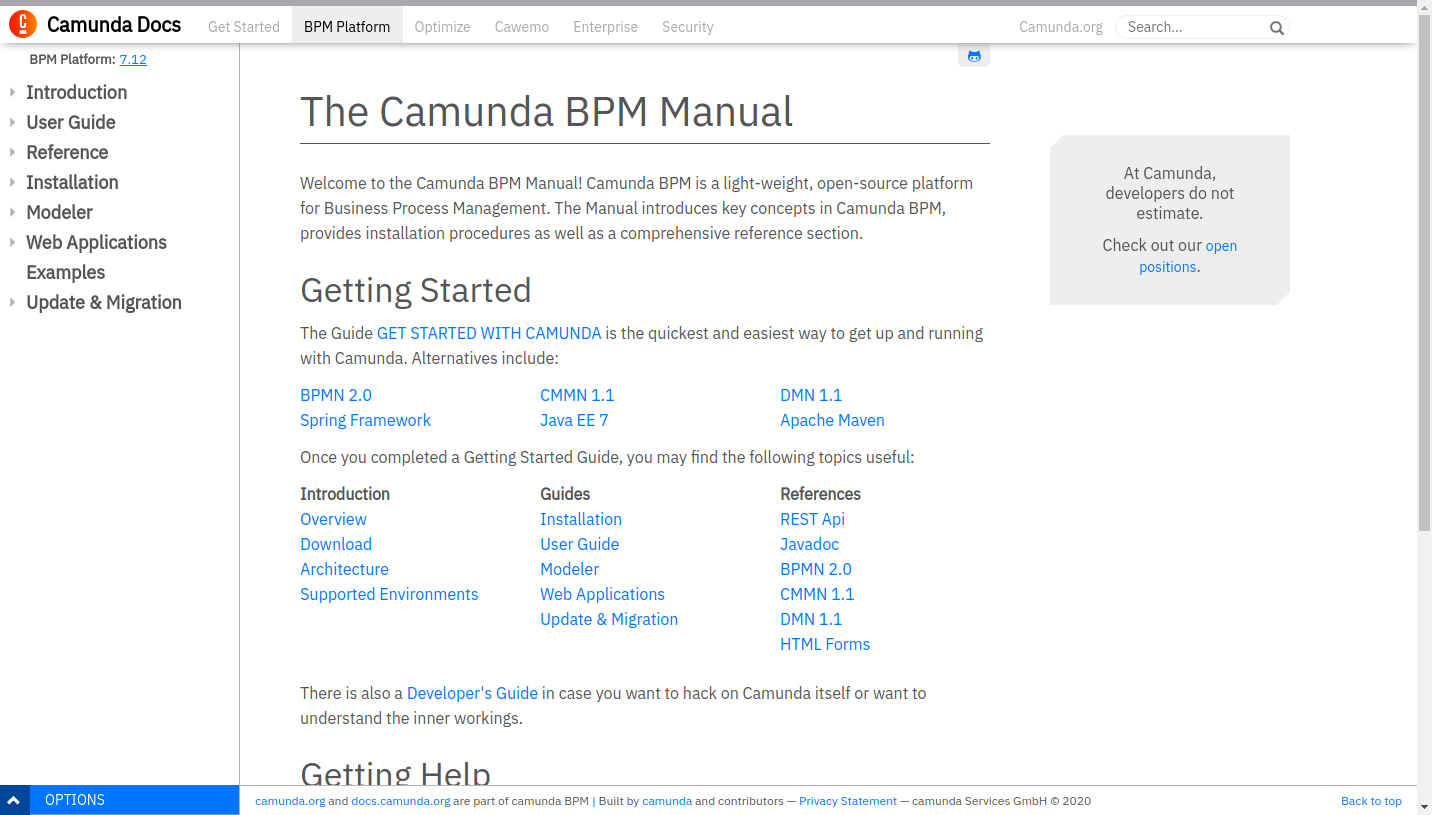Image resolution: width=1432 pixels, height=815 pixels.
Task: Open the Enterprise tab
Action: coord(605,27)
